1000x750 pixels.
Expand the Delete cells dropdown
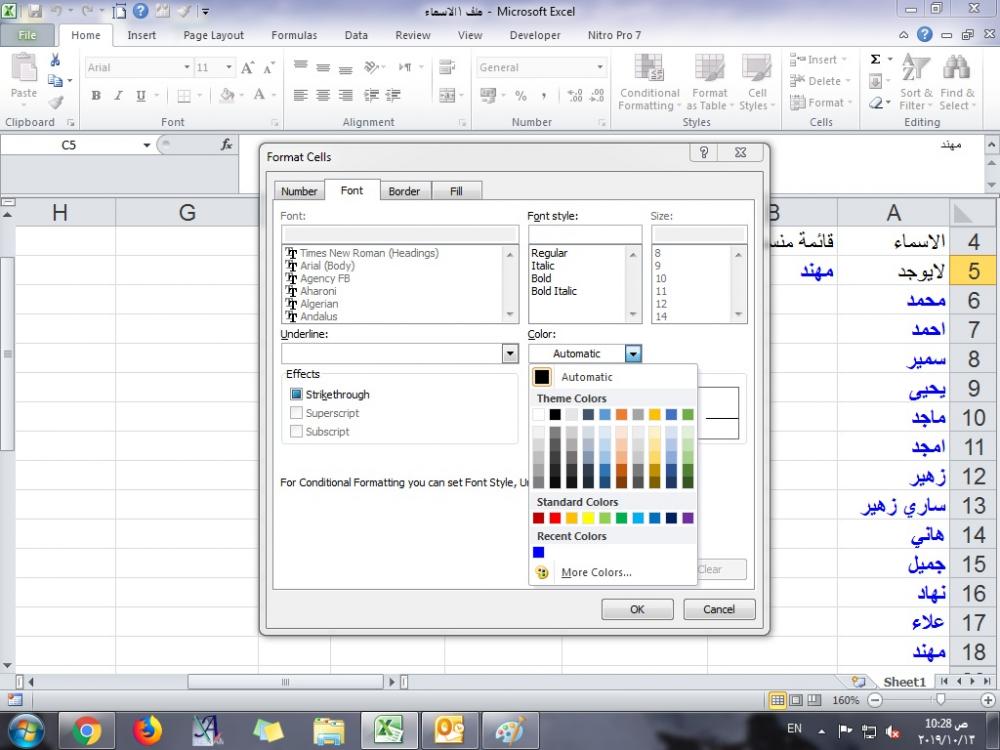(848, 81)
